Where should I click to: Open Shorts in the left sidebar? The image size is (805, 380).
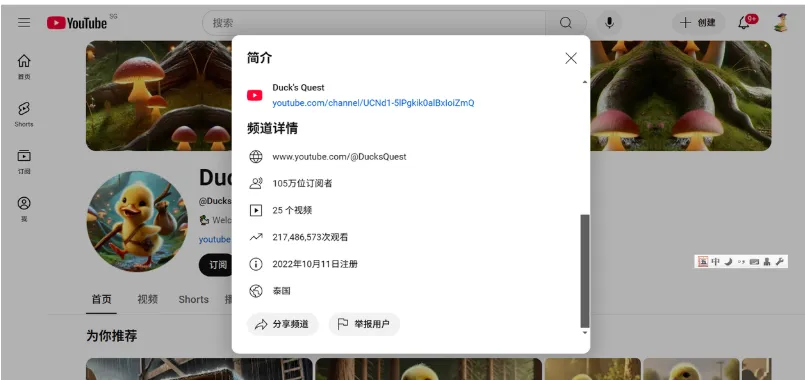[24, 114]
